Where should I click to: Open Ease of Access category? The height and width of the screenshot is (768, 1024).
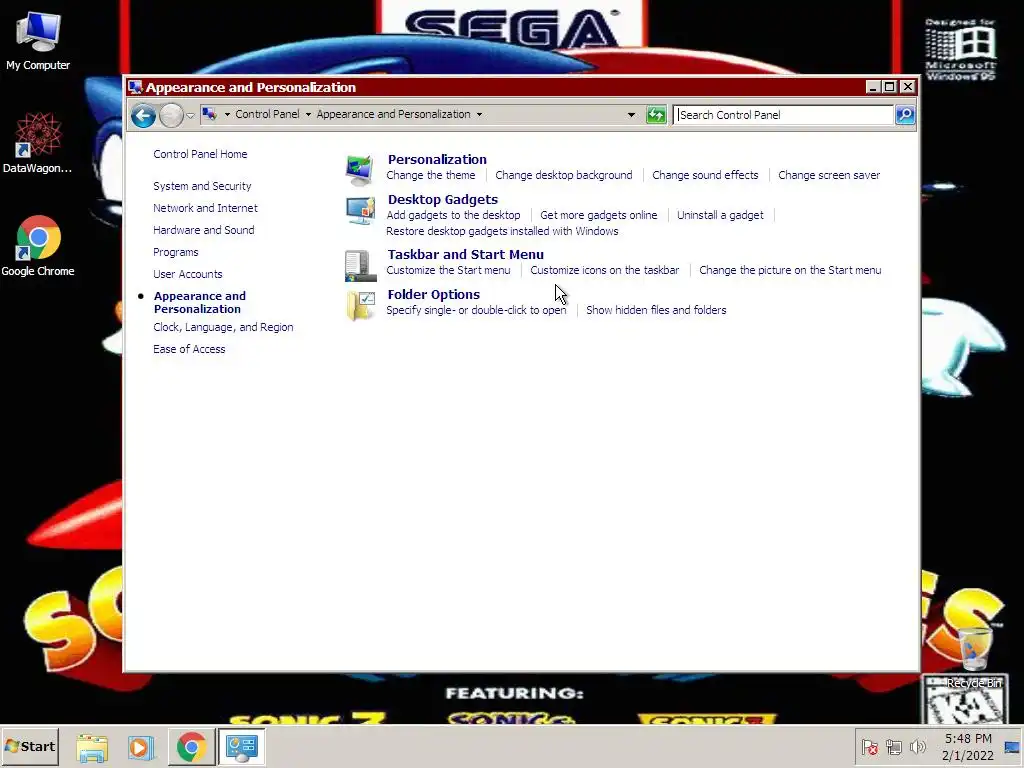(189, 349)
